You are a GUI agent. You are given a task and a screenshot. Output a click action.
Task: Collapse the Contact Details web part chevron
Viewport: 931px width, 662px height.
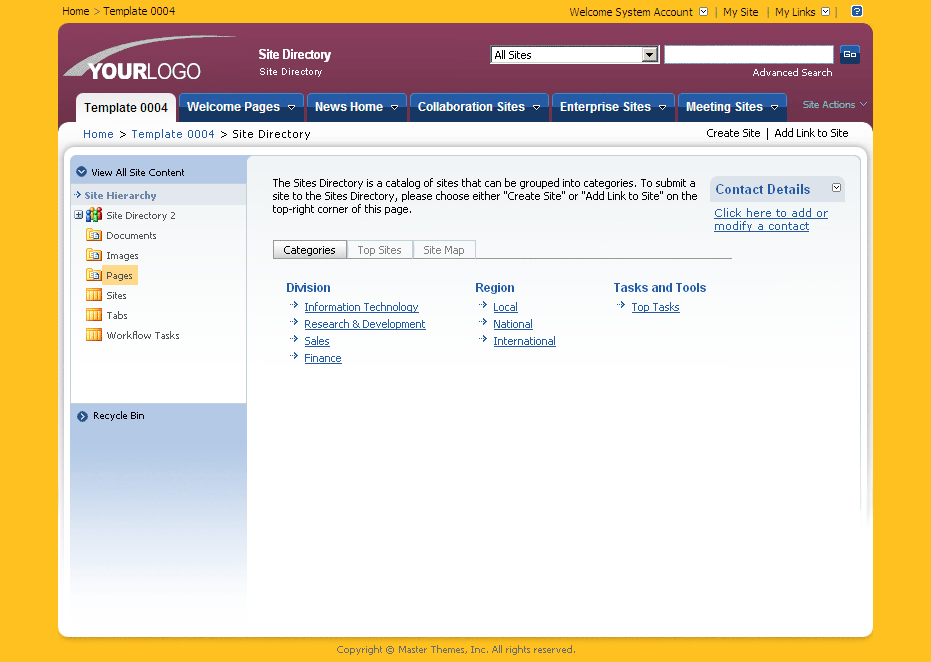(x=836, y=188)
